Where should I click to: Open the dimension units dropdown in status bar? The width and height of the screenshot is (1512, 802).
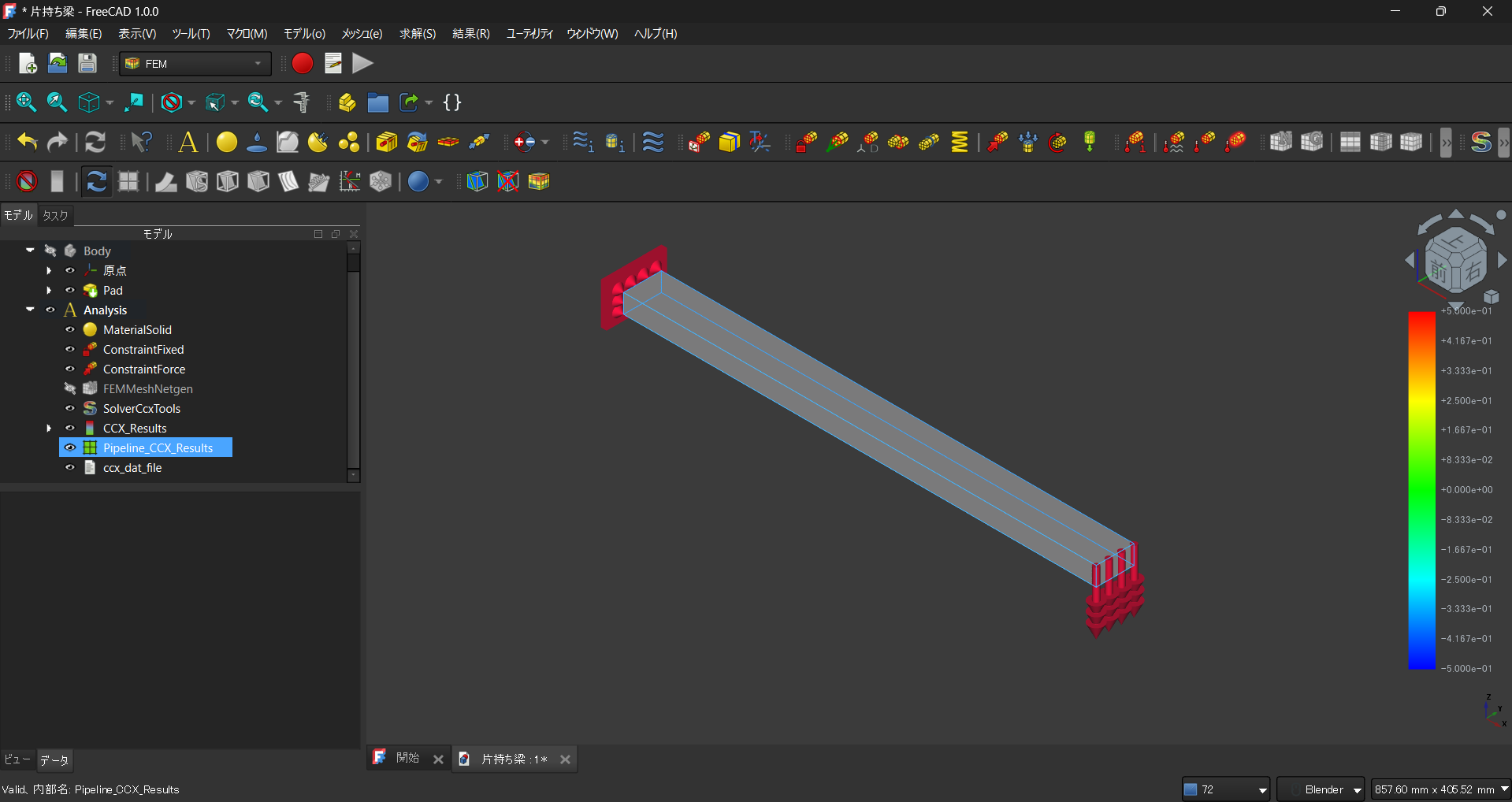tap(1441, 789)
